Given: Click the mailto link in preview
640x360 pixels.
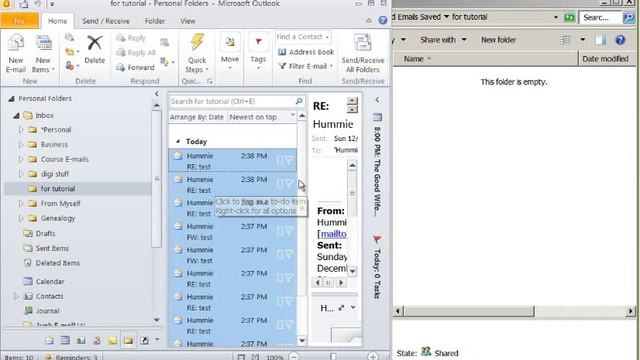Looking at the screenshot, I should pyautogui.click(x=333, y=234).
